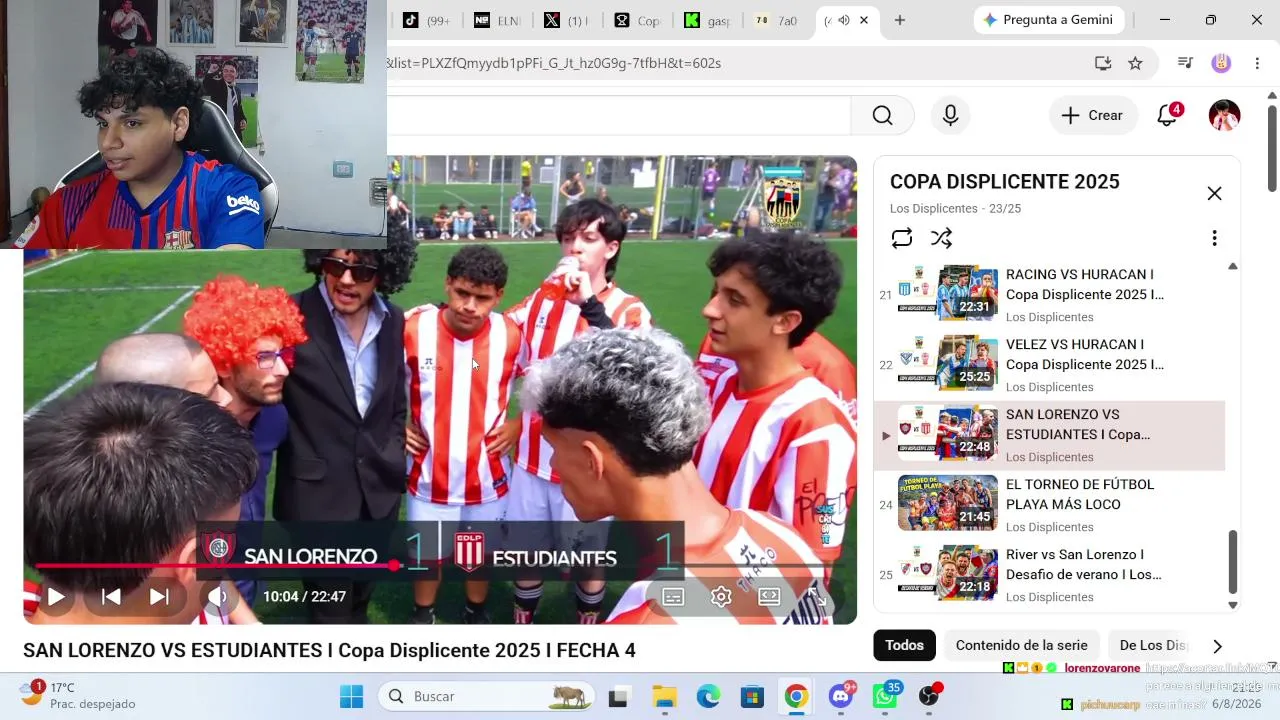Open YouTube notifications bell
The image size is (1280, 720).
(1167, 115)
